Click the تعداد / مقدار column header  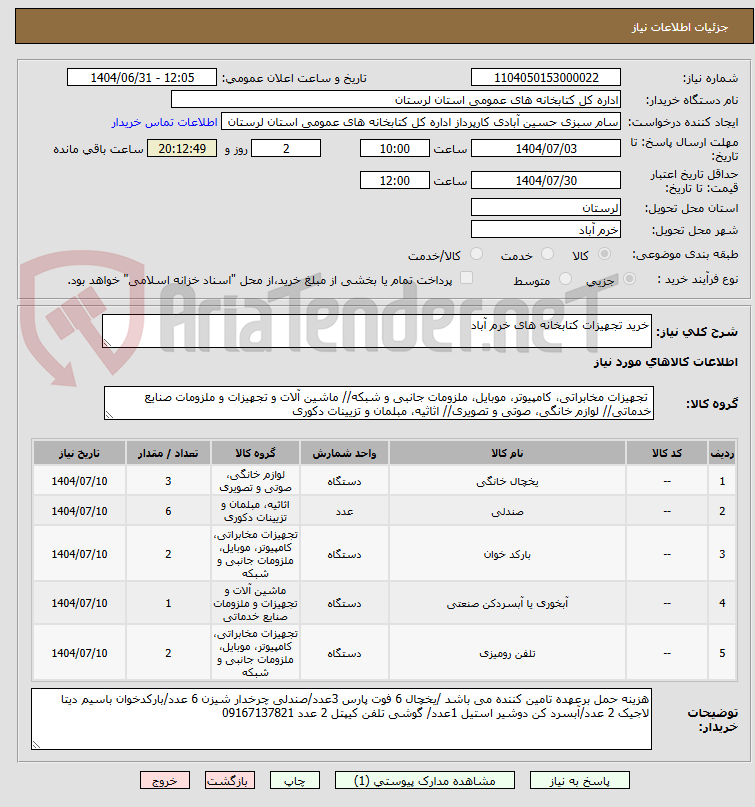[x=168, y=453]
